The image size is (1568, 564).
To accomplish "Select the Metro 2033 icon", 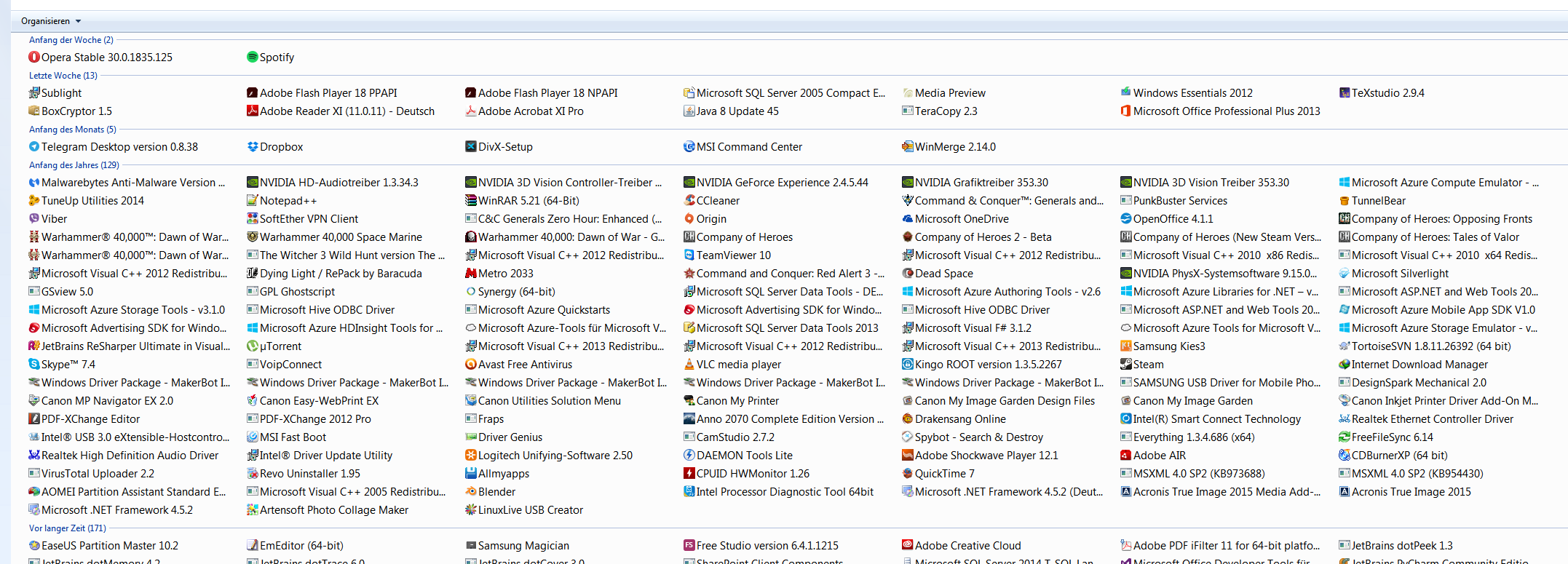I will [x=471, y=273].
